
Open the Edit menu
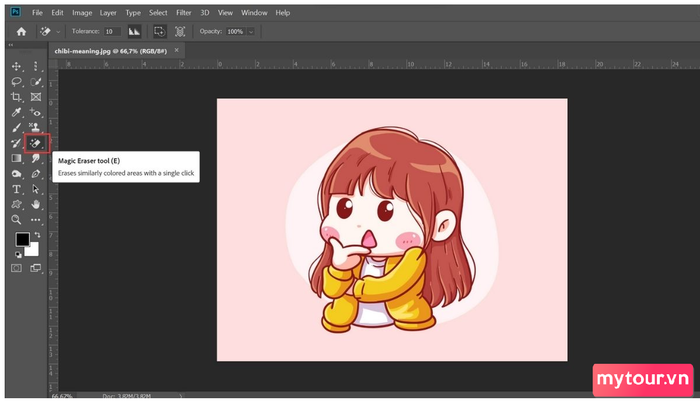pyautogui.click(x=57, y=13)
